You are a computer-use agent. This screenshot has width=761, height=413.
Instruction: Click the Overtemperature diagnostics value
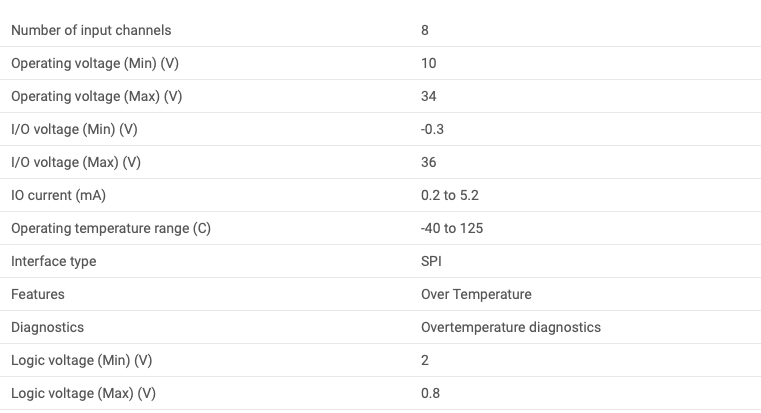[x=511, y=328]
